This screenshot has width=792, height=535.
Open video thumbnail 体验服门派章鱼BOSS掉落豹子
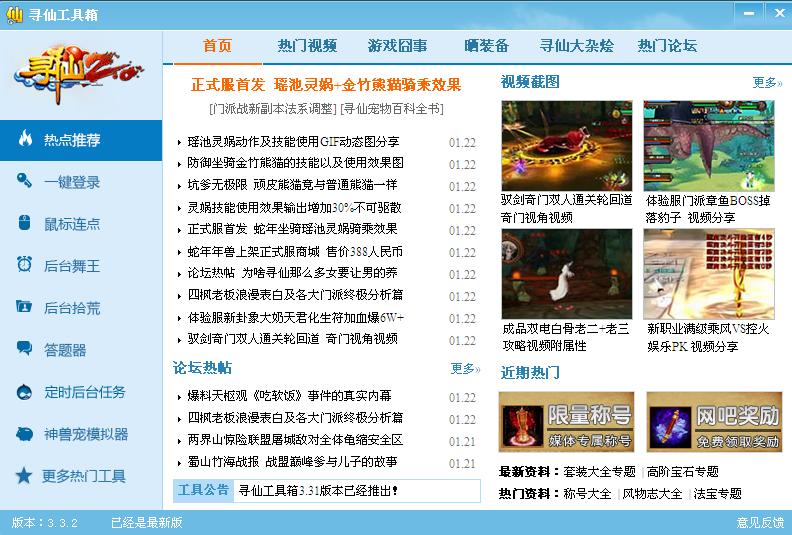point(709,145)
